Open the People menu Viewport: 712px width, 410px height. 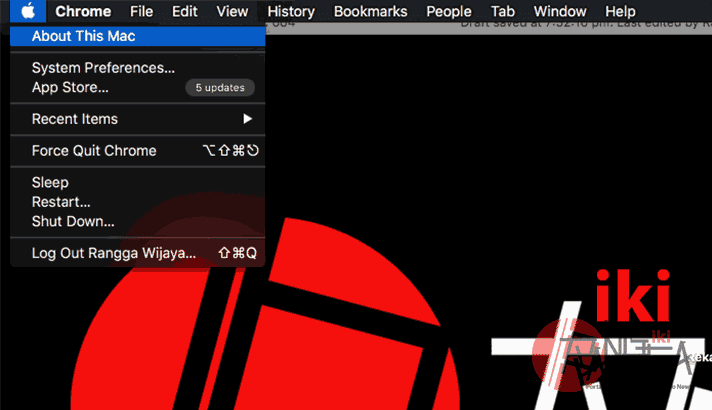point(449,11)
